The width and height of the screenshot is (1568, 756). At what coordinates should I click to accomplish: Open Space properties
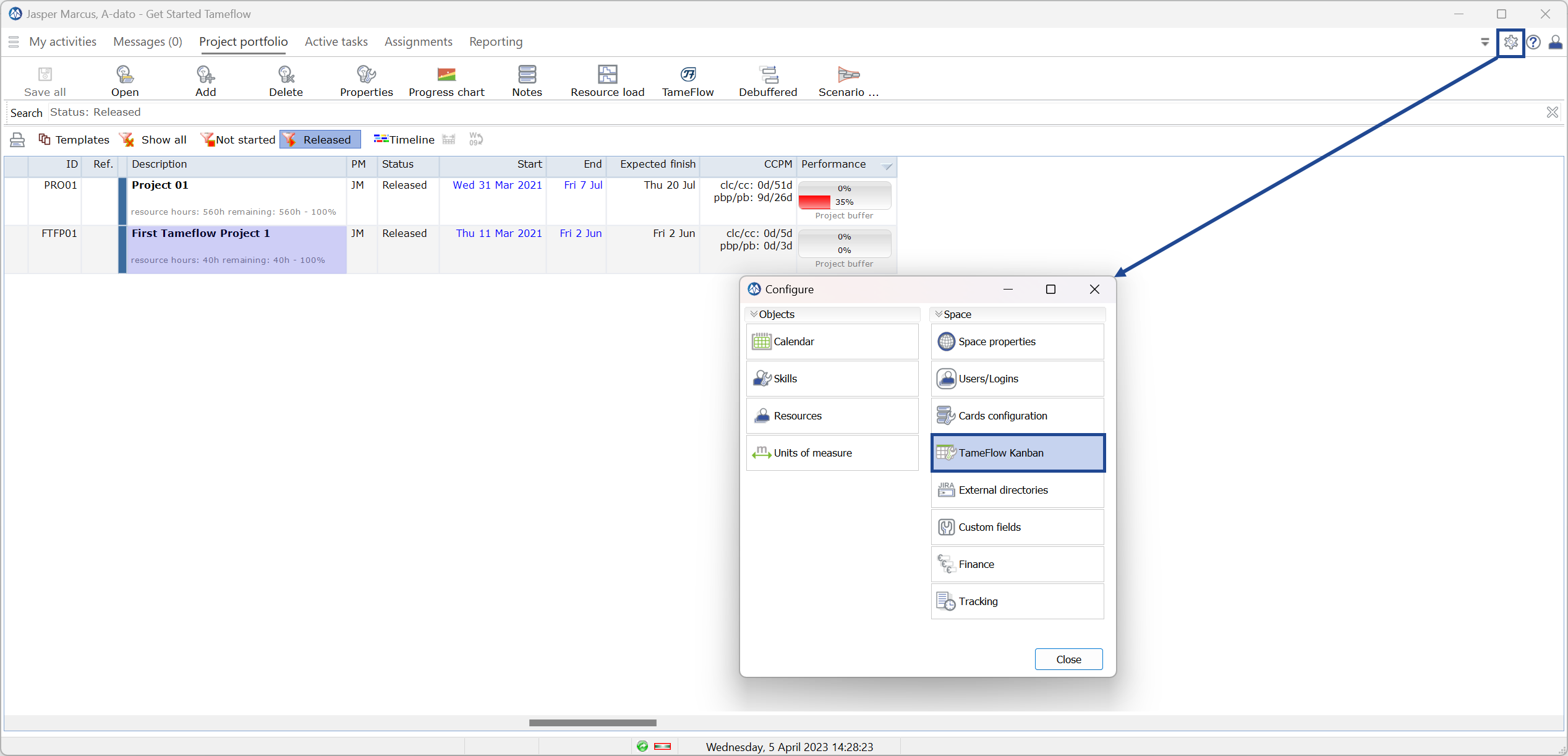coord(1018,341)
